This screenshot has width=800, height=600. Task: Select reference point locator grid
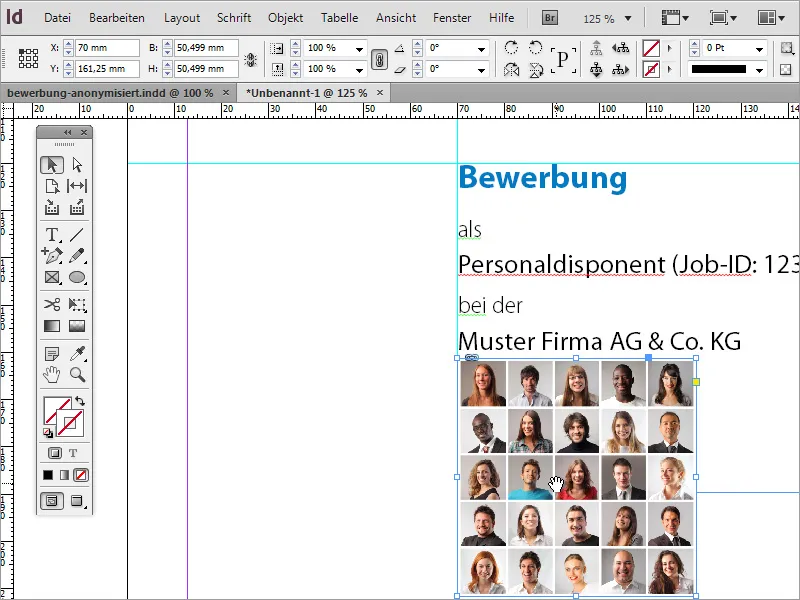point(29,59)
